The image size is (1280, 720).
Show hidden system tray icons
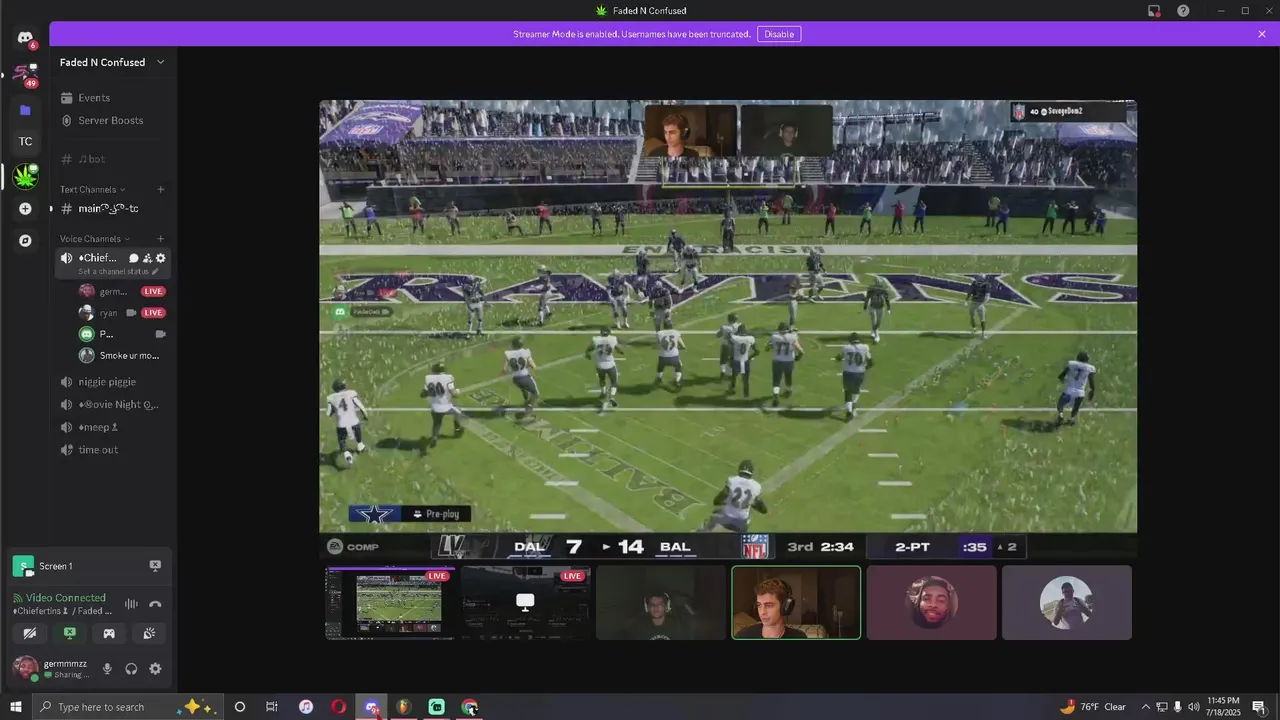(1146, 707)
